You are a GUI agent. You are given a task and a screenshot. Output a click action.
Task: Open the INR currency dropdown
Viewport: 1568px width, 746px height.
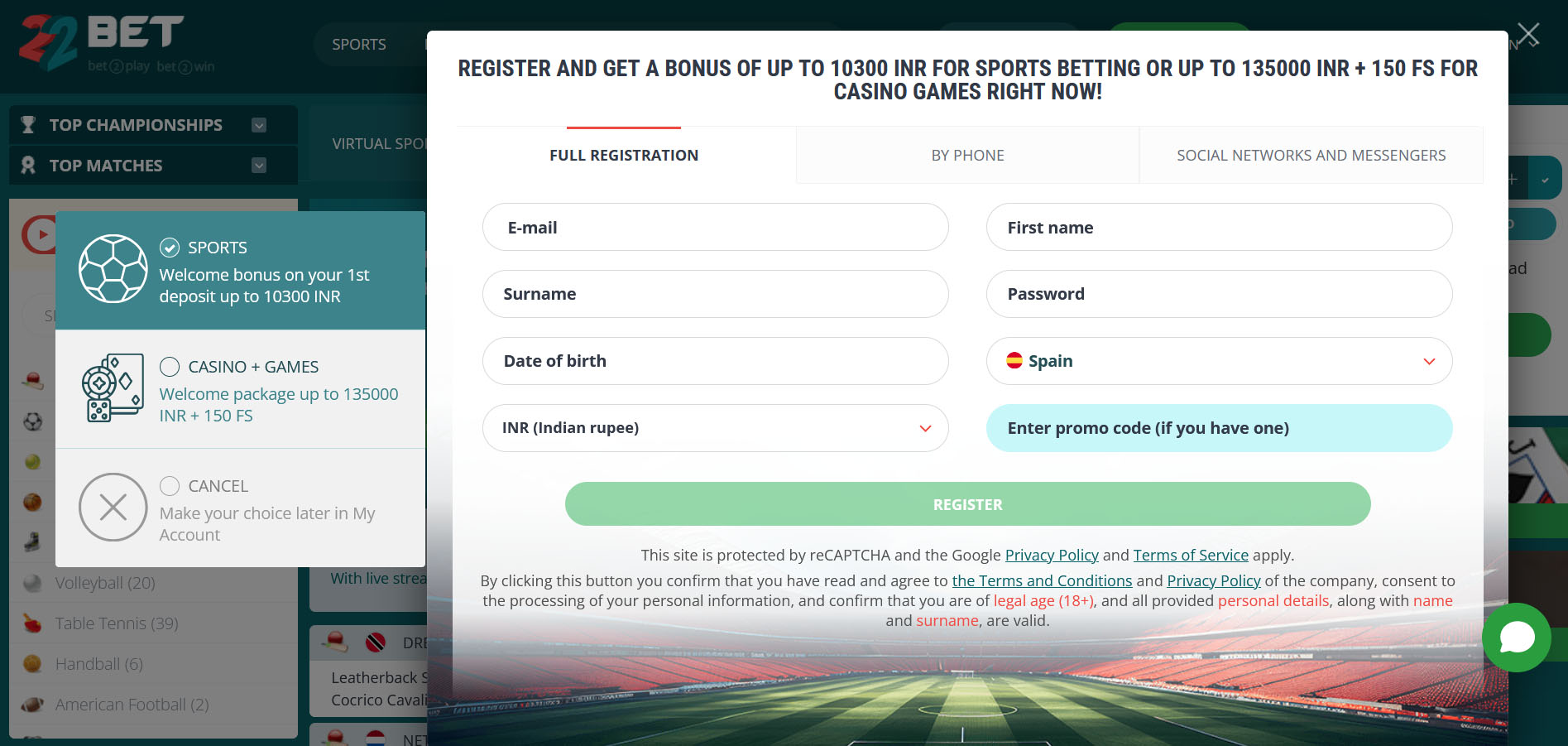pos(715,428)
